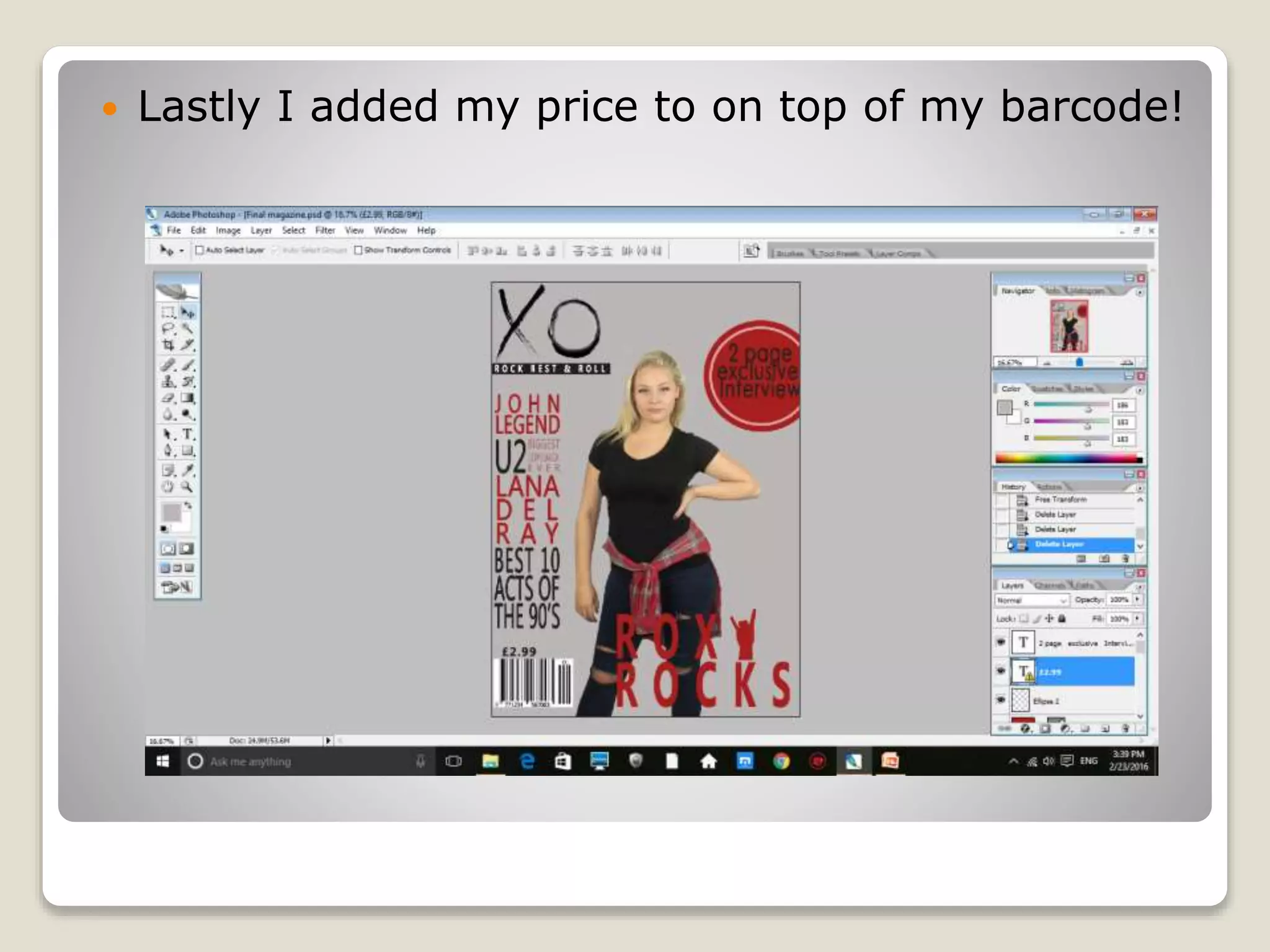
Task: Select the Eyedropper tool
Action: point(188,469)
